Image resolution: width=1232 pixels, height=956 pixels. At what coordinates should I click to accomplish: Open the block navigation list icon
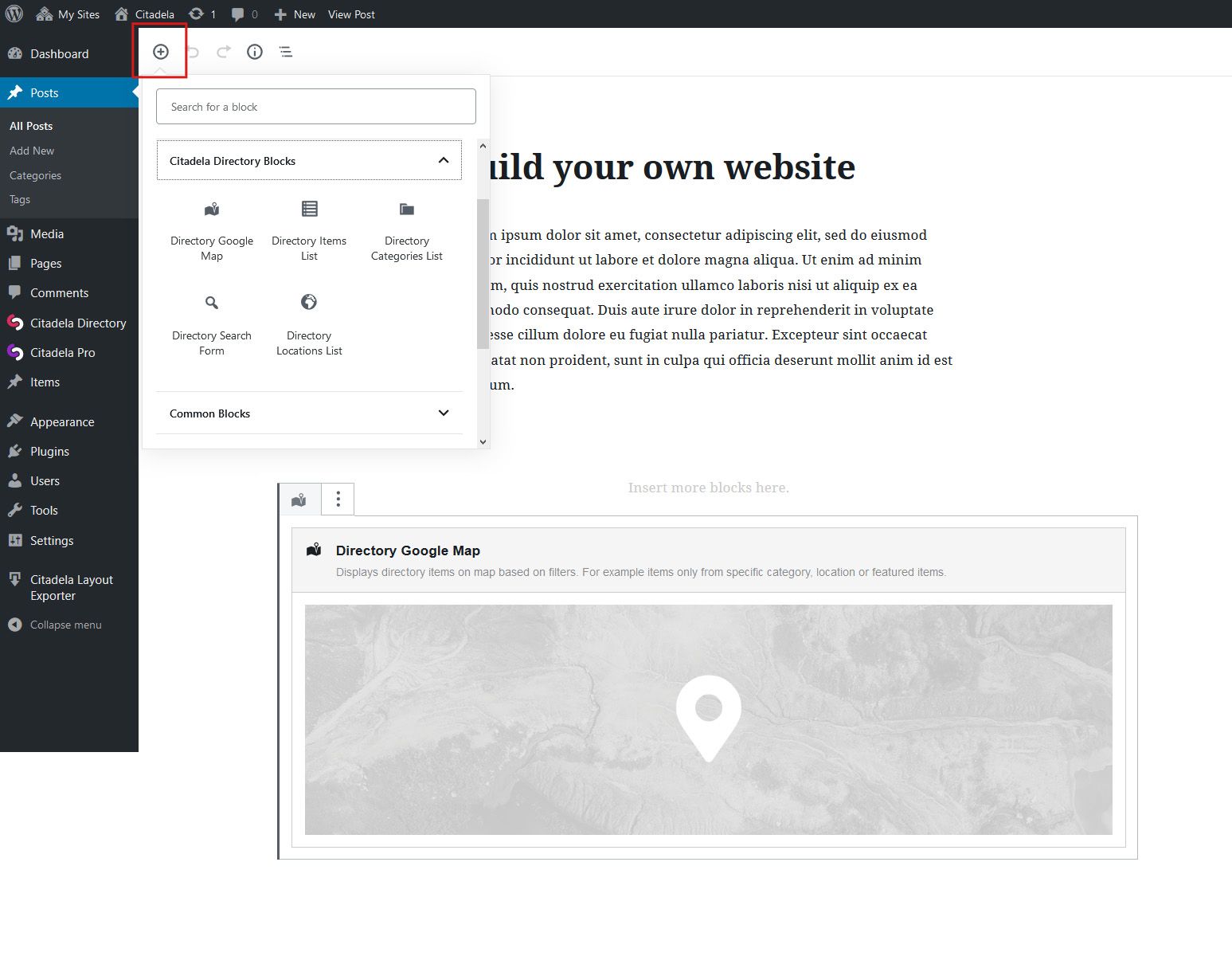286,52
